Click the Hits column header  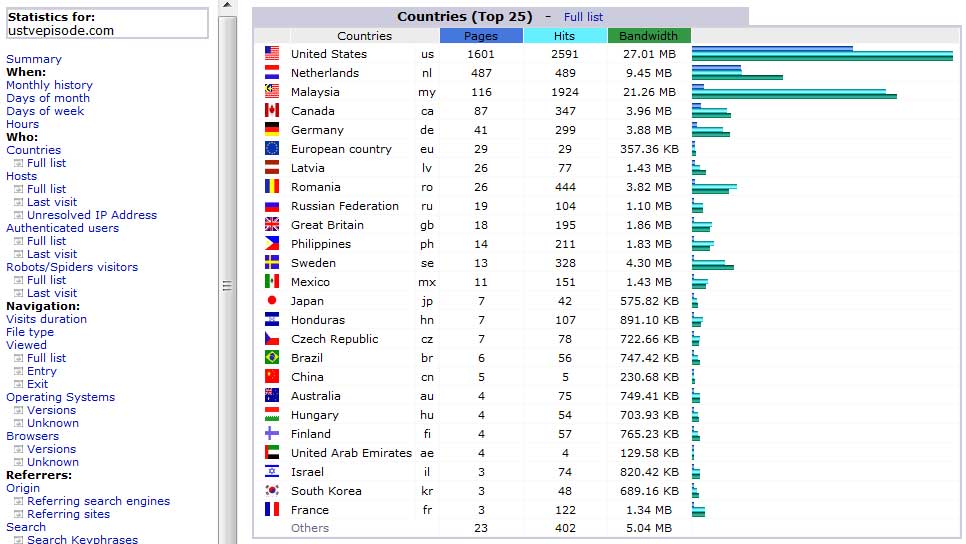pos(564,36)
